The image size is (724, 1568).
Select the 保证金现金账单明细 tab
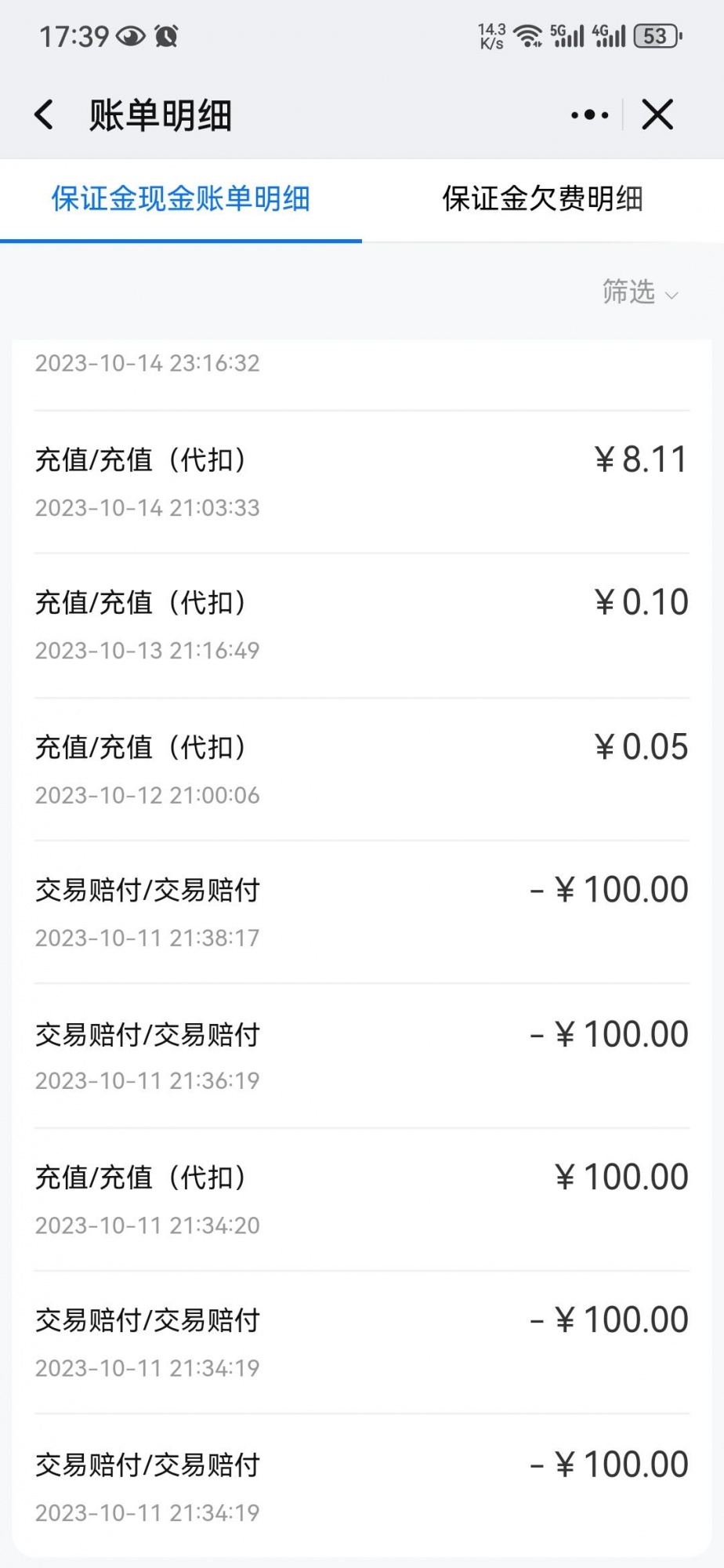pyautogui.click(x=181, y=198)
